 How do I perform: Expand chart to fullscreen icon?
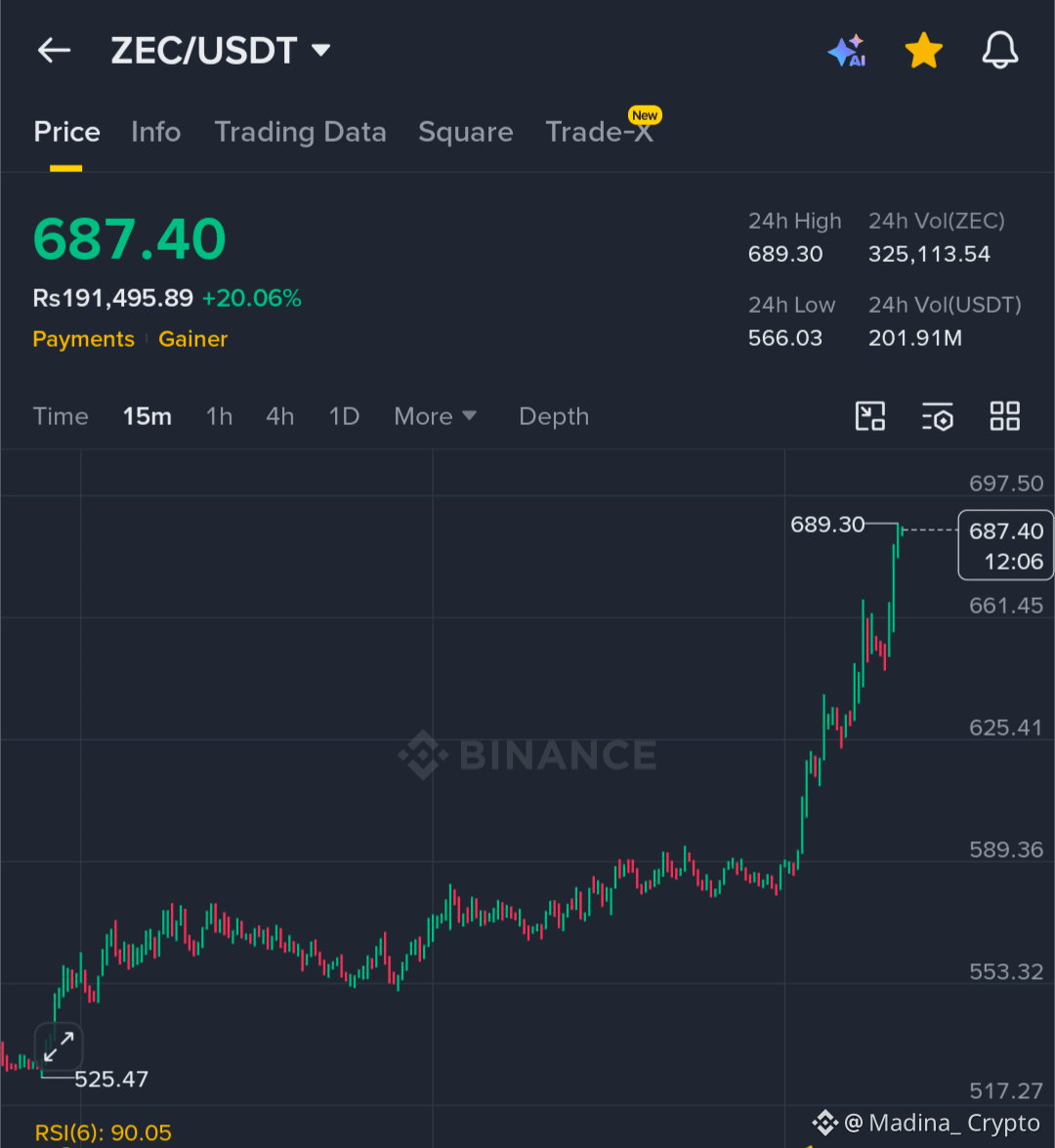coord(59,1047)
